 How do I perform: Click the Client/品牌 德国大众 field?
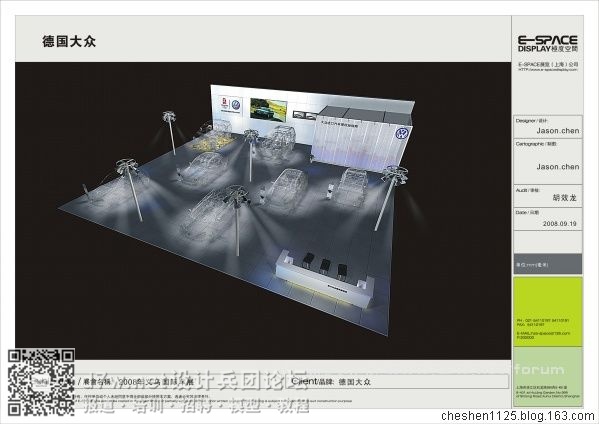pos(331,381)
